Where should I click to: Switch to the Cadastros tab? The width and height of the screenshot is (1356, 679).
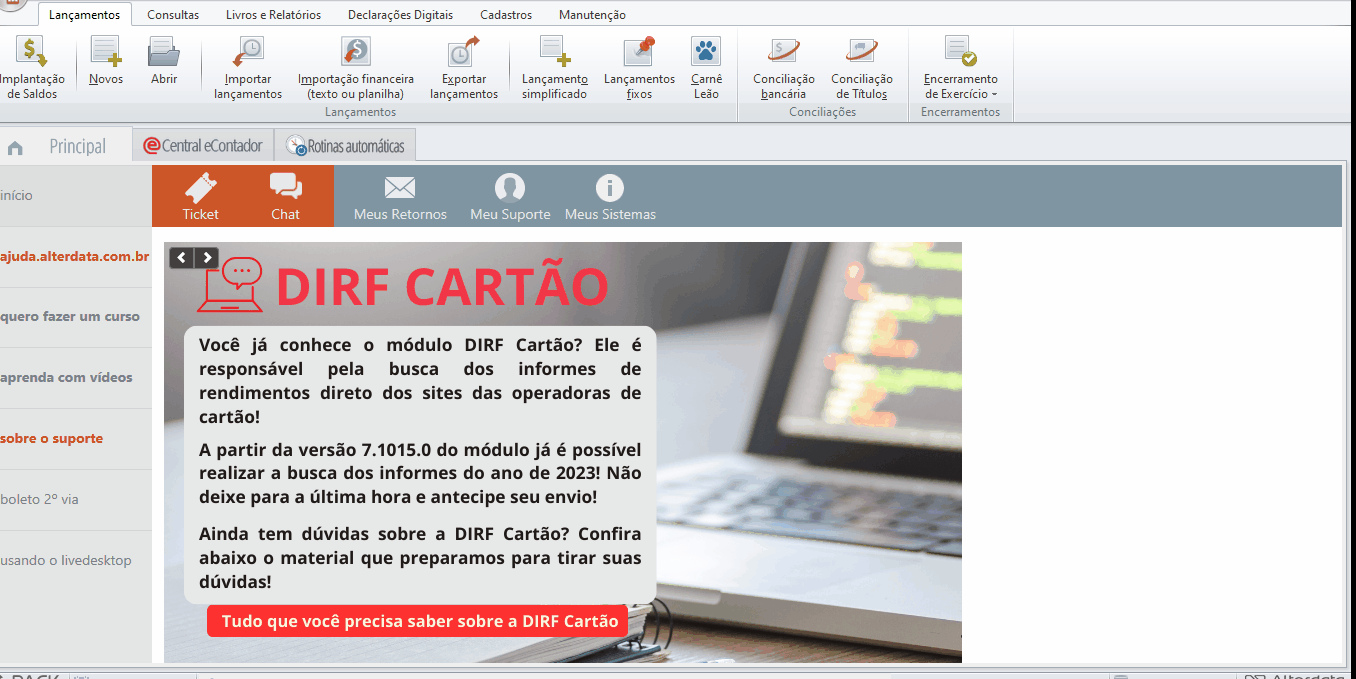click(506, 15)
